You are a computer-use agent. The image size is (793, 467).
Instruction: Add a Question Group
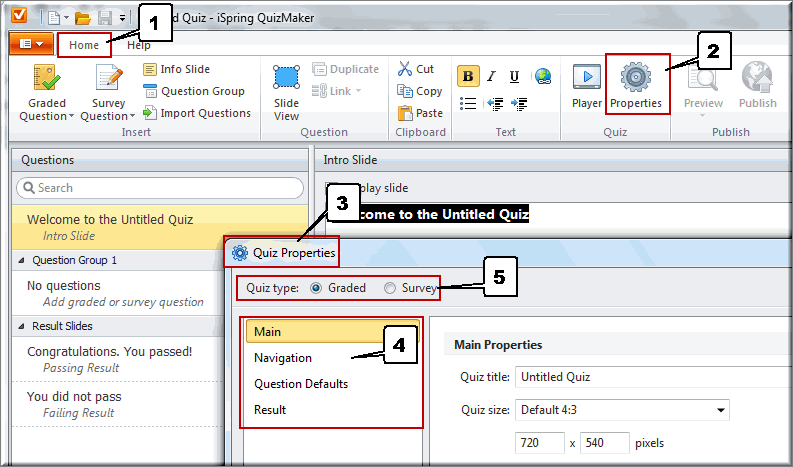point(194,91)
